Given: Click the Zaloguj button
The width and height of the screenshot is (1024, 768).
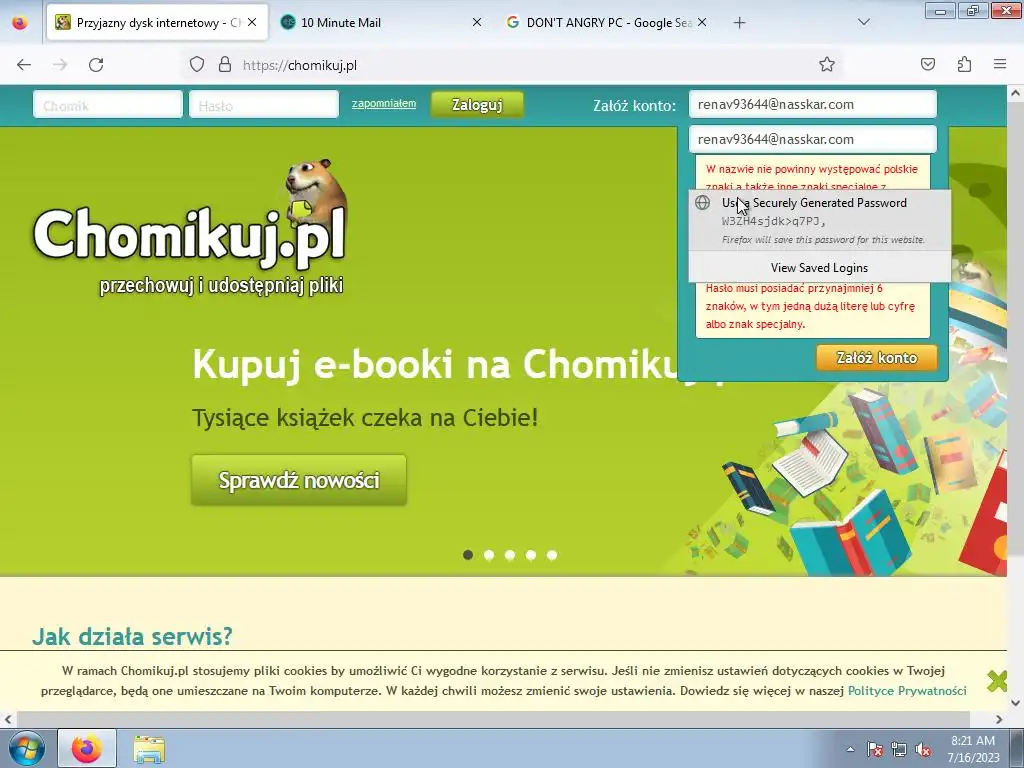Looking at the screenshot, I should [x=477, y=104].
